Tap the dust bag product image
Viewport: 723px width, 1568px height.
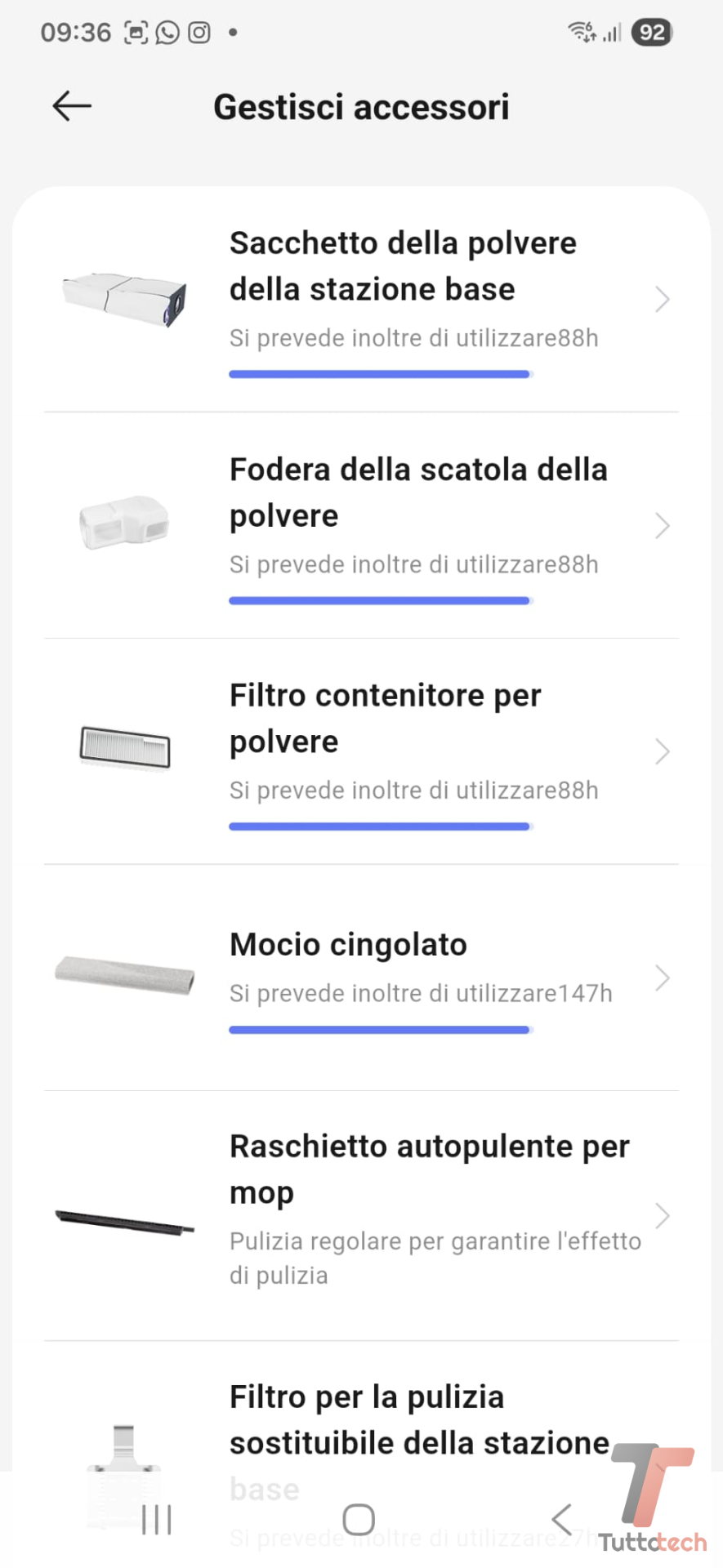[125, 299]
